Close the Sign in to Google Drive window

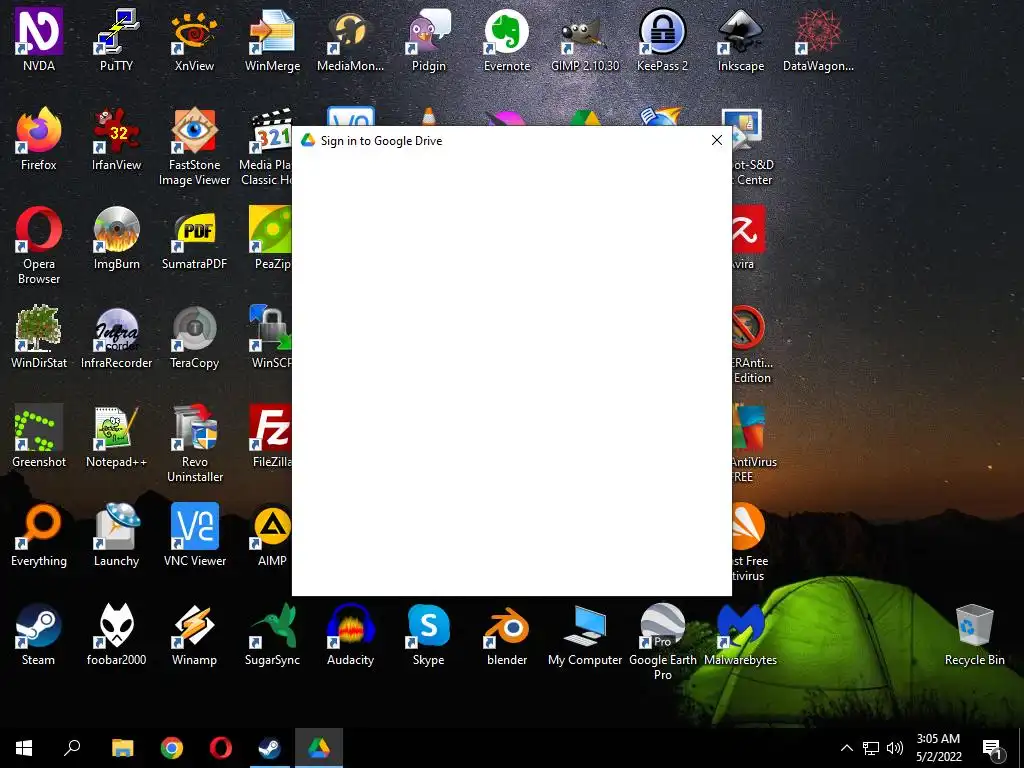click(x=716, y=140)
